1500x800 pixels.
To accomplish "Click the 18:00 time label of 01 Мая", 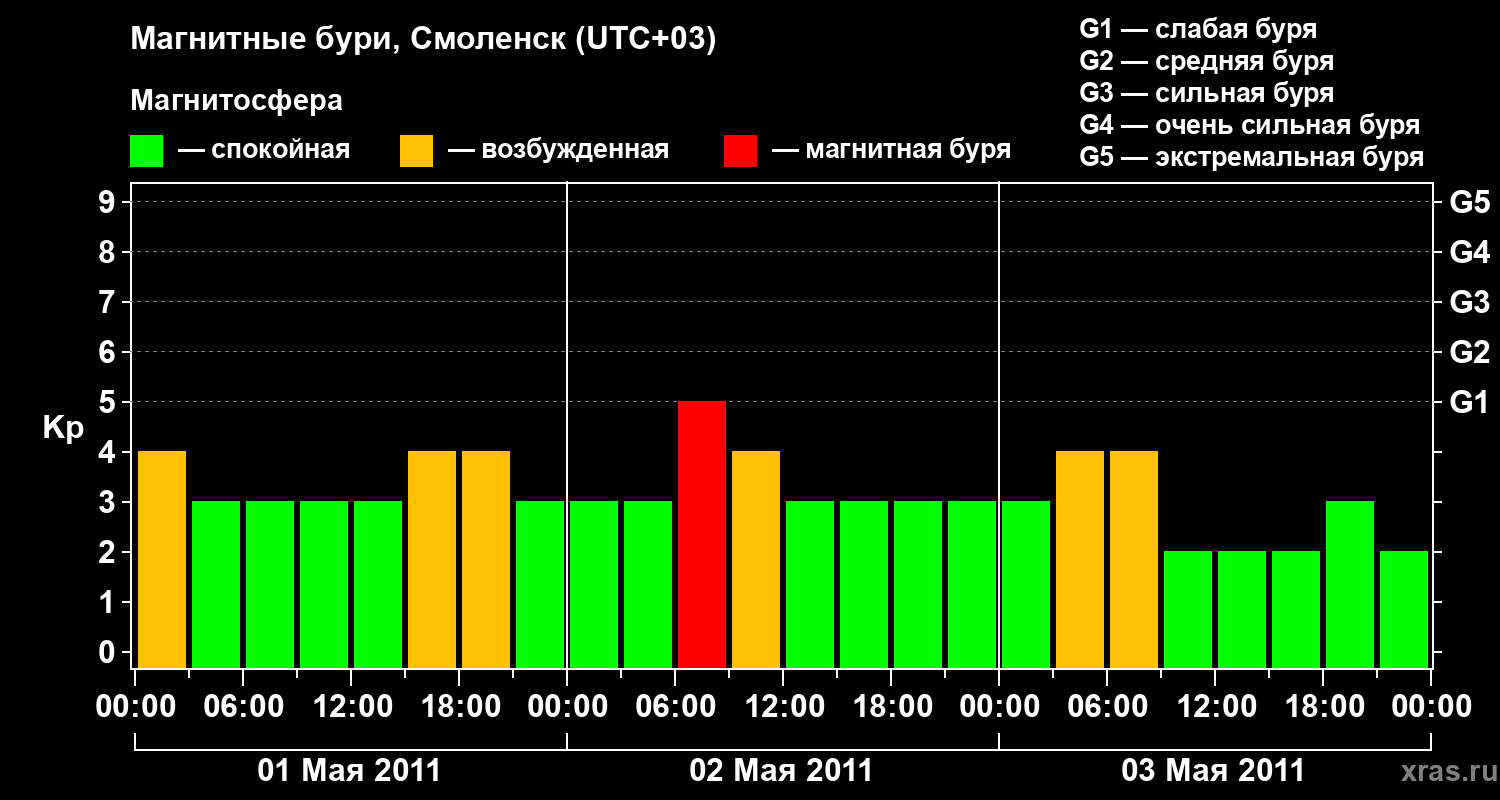I will point(459,706).
